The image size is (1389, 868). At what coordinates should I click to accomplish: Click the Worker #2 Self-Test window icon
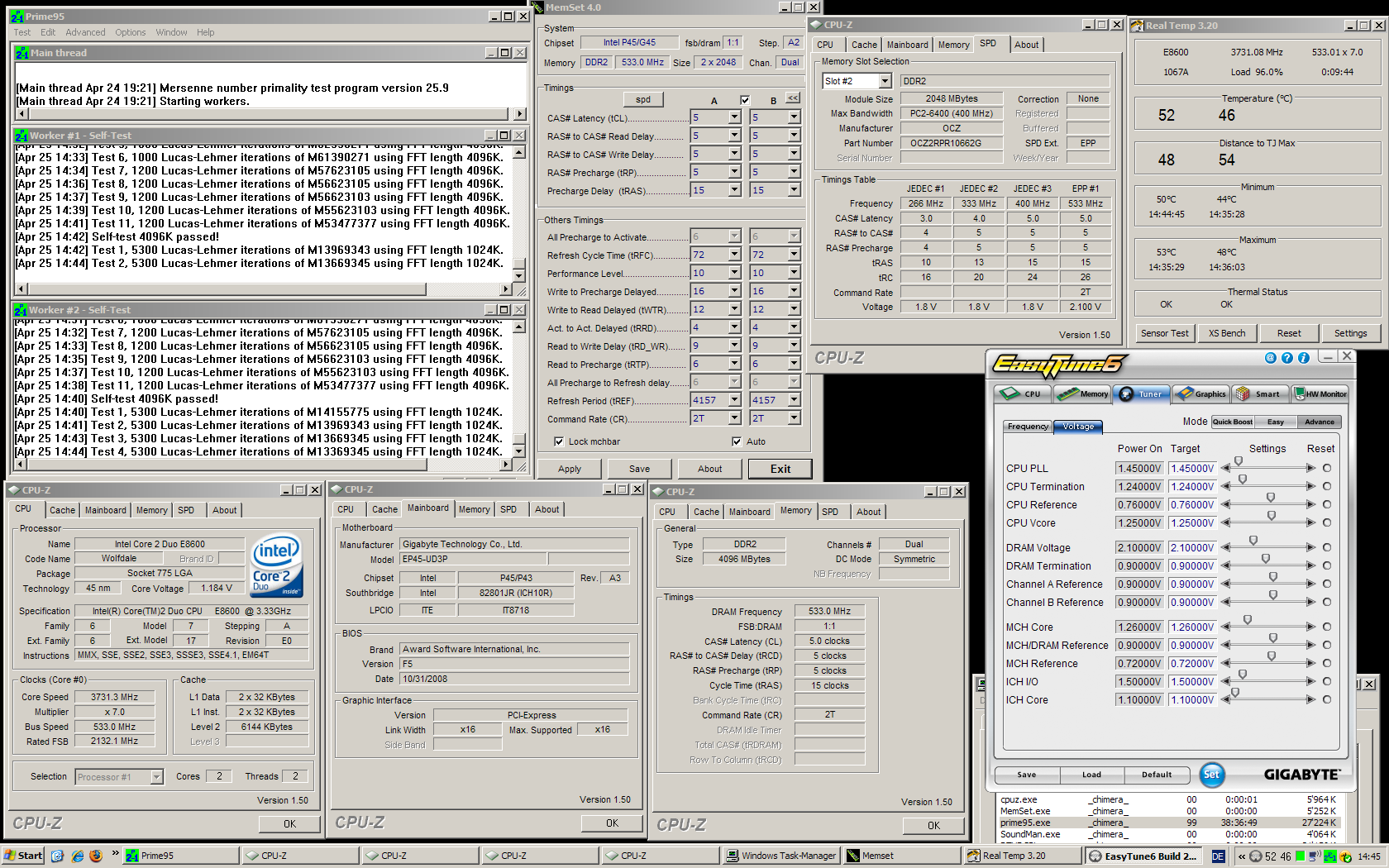[21, 310]
